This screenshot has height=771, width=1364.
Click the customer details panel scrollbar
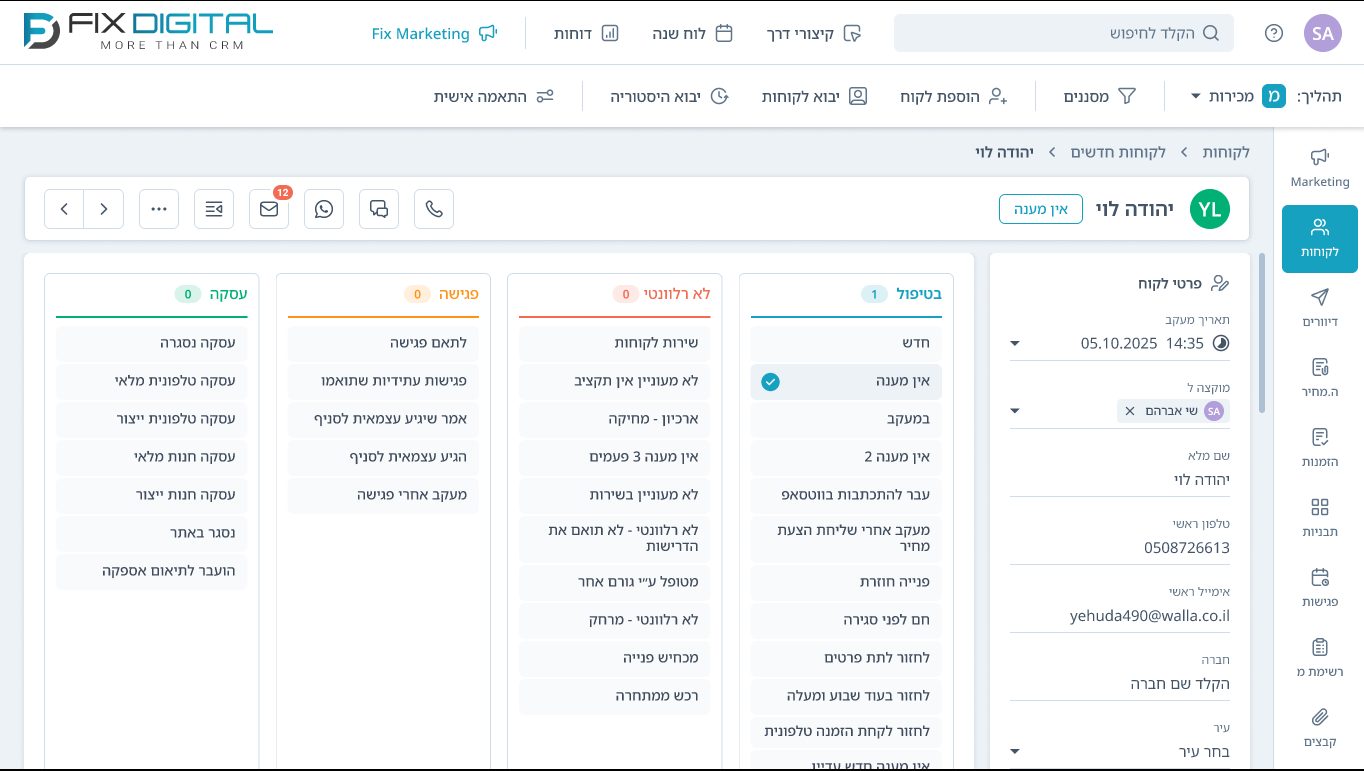pos(1261,333)
